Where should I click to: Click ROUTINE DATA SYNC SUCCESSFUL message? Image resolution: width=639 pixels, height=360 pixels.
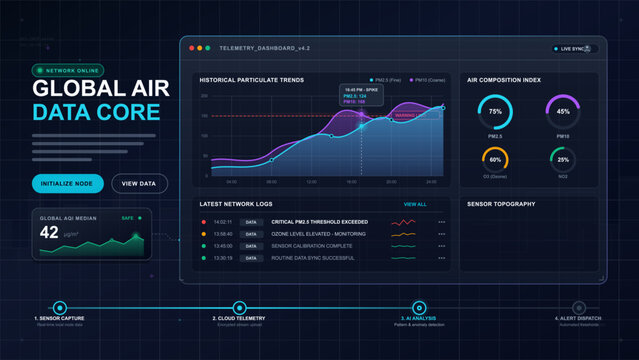tap(313, 258)
